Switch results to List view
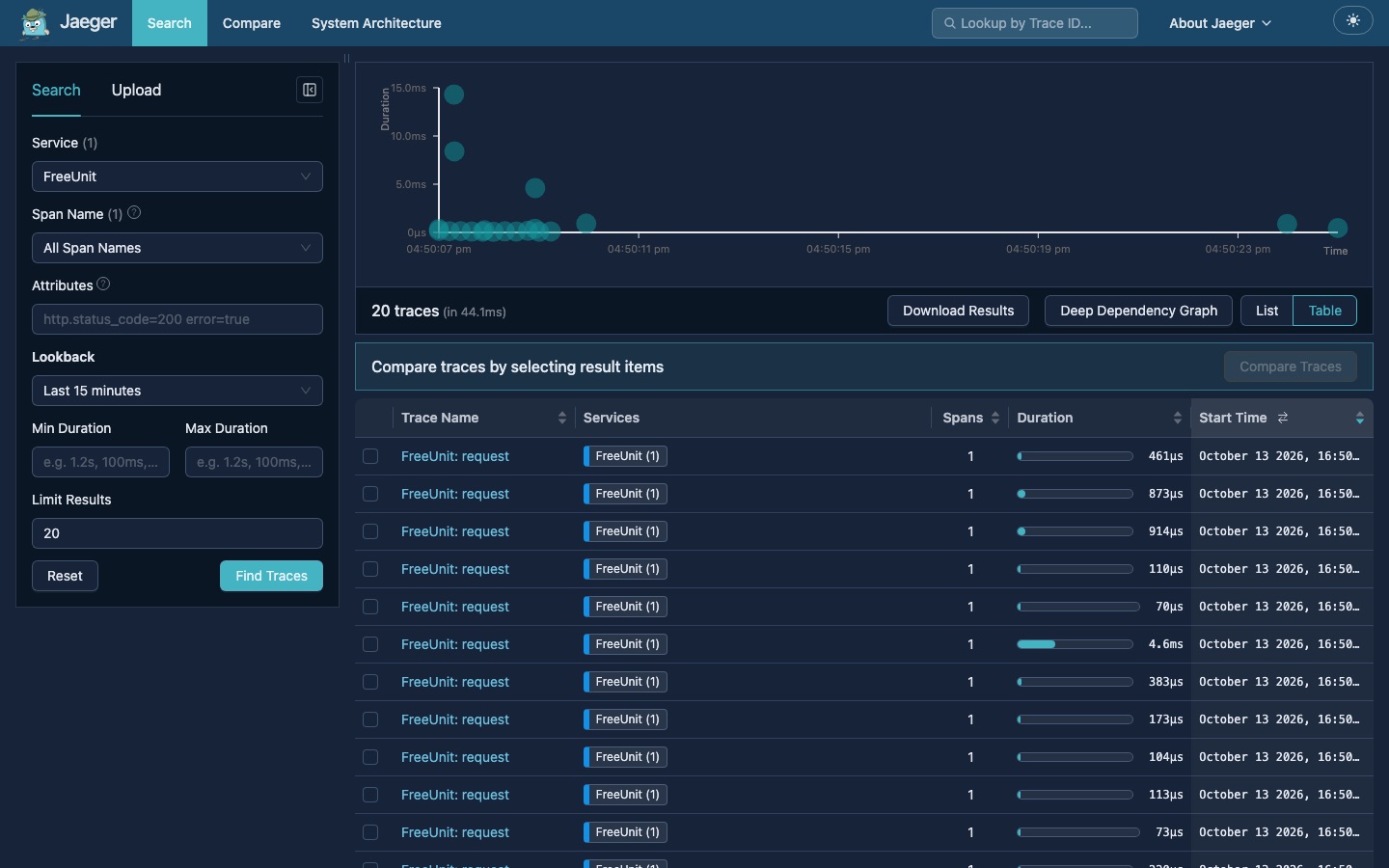Image resolution: width=1389 pixels, height=868 pixels. point(1266,311)
